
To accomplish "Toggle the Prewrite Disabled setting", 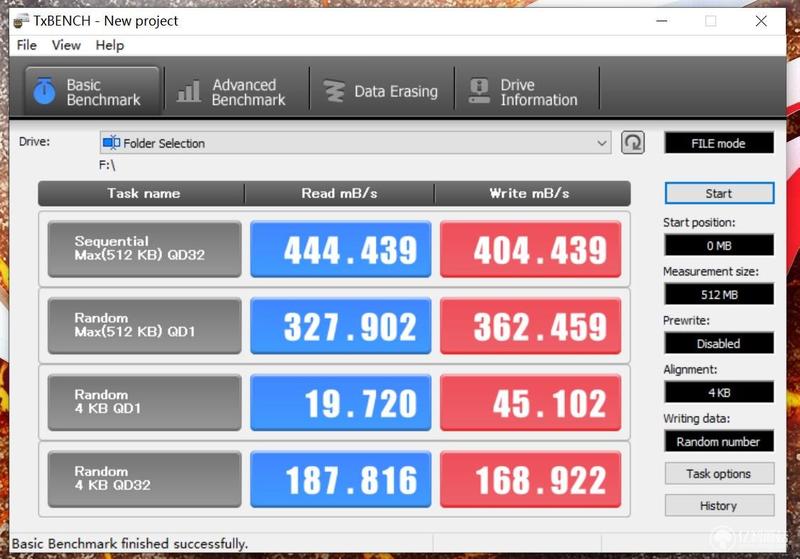I will [x=719, y=343].
